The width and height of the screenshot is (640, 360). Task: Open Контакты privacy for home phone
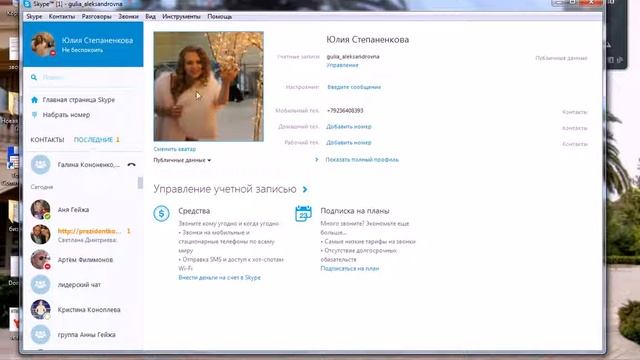pyautogui.click(x=575, y=128)
